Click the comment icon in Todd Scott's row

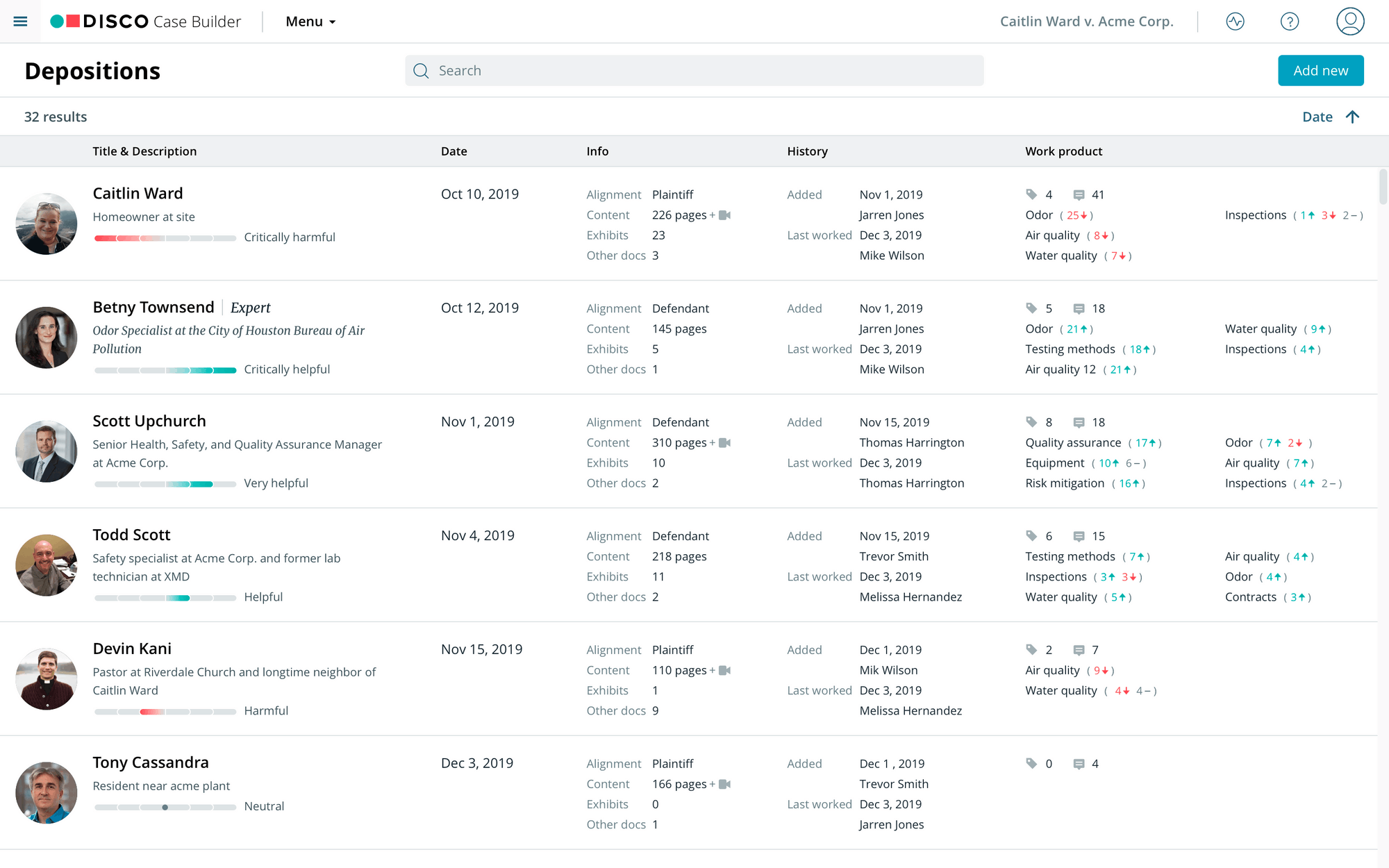[1079, 536]
